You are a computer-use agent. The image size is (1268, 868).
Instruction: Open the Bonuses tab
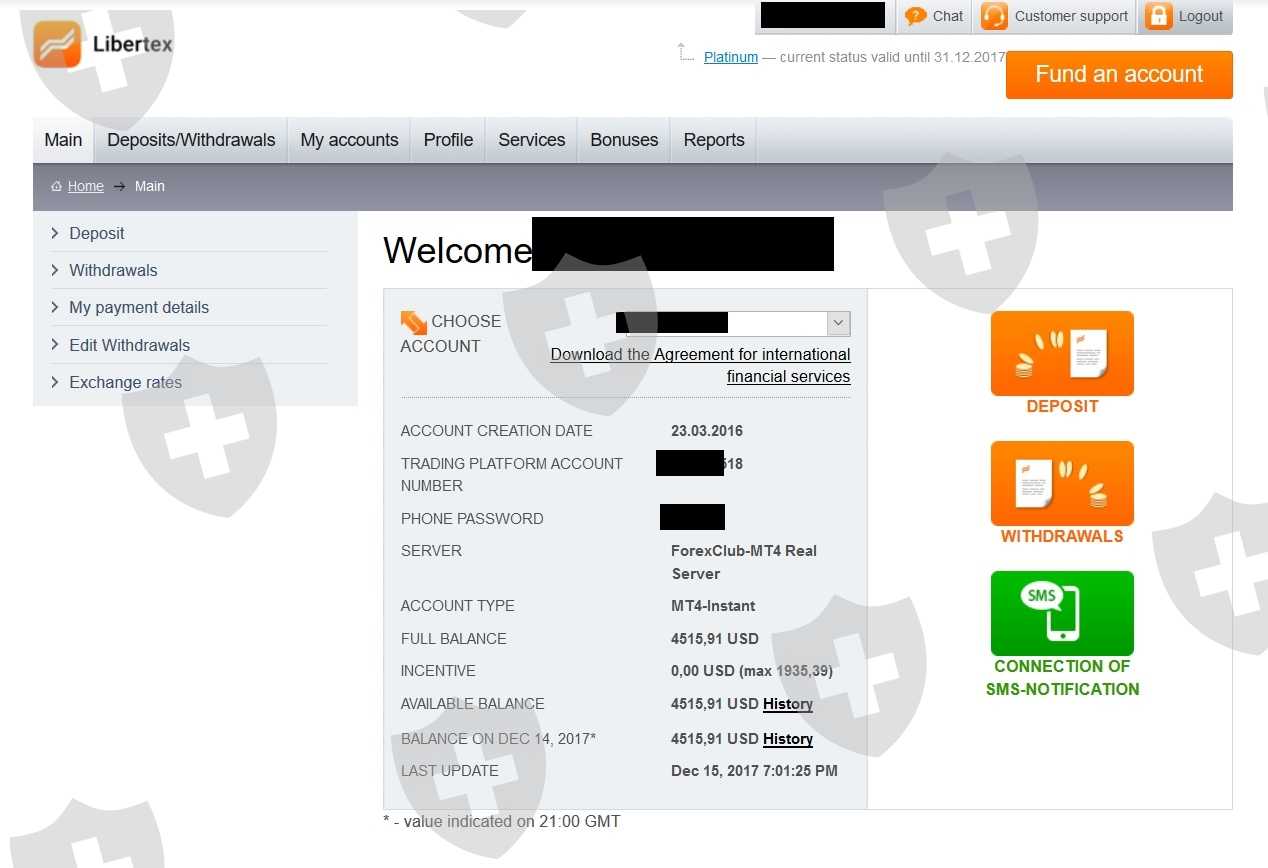[x=624, y=140]
